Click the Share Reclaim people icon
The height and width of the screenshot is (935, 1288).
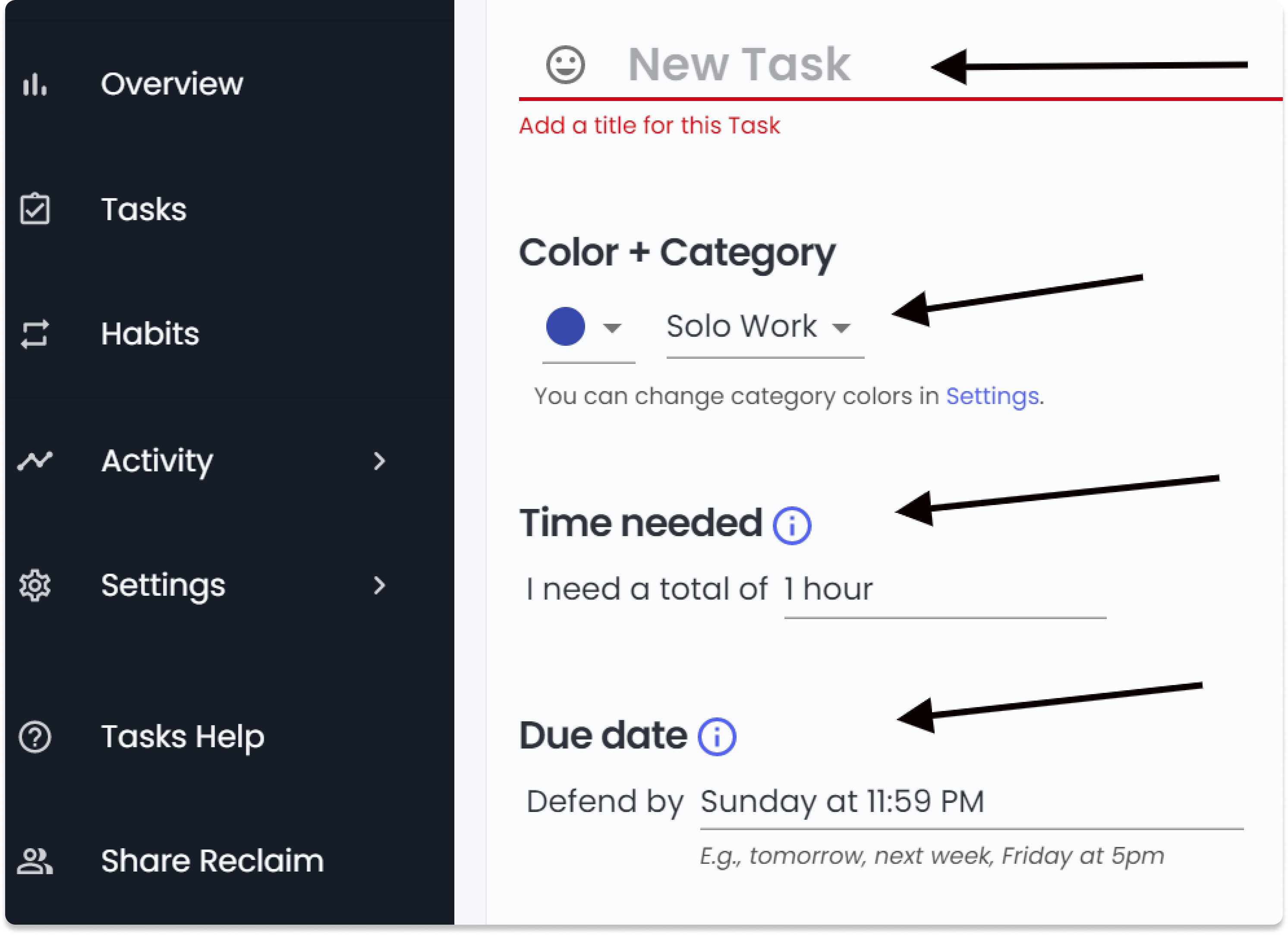[35, 861]
